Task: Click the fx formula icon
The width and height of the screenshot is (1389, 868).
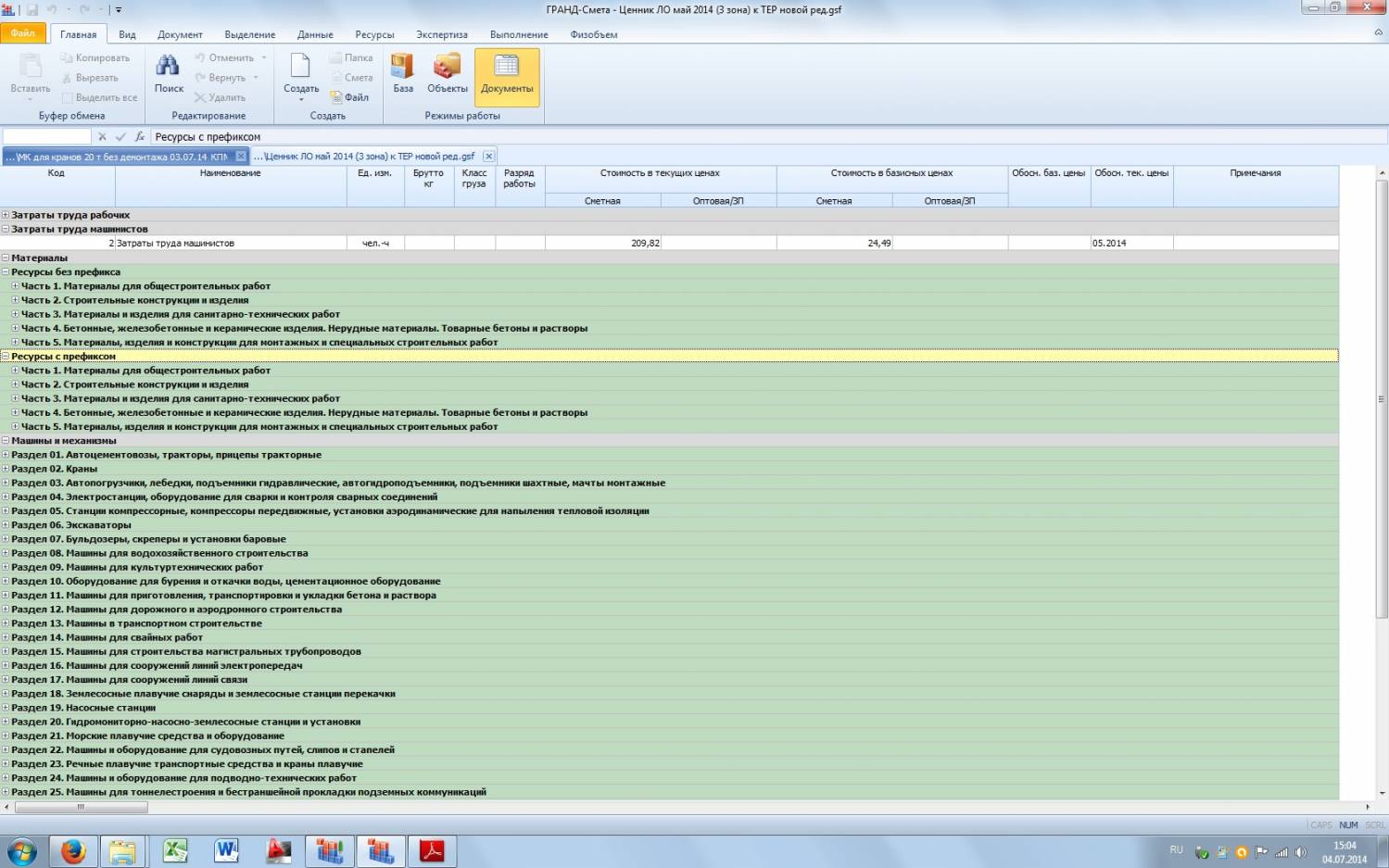Action: 139,137
